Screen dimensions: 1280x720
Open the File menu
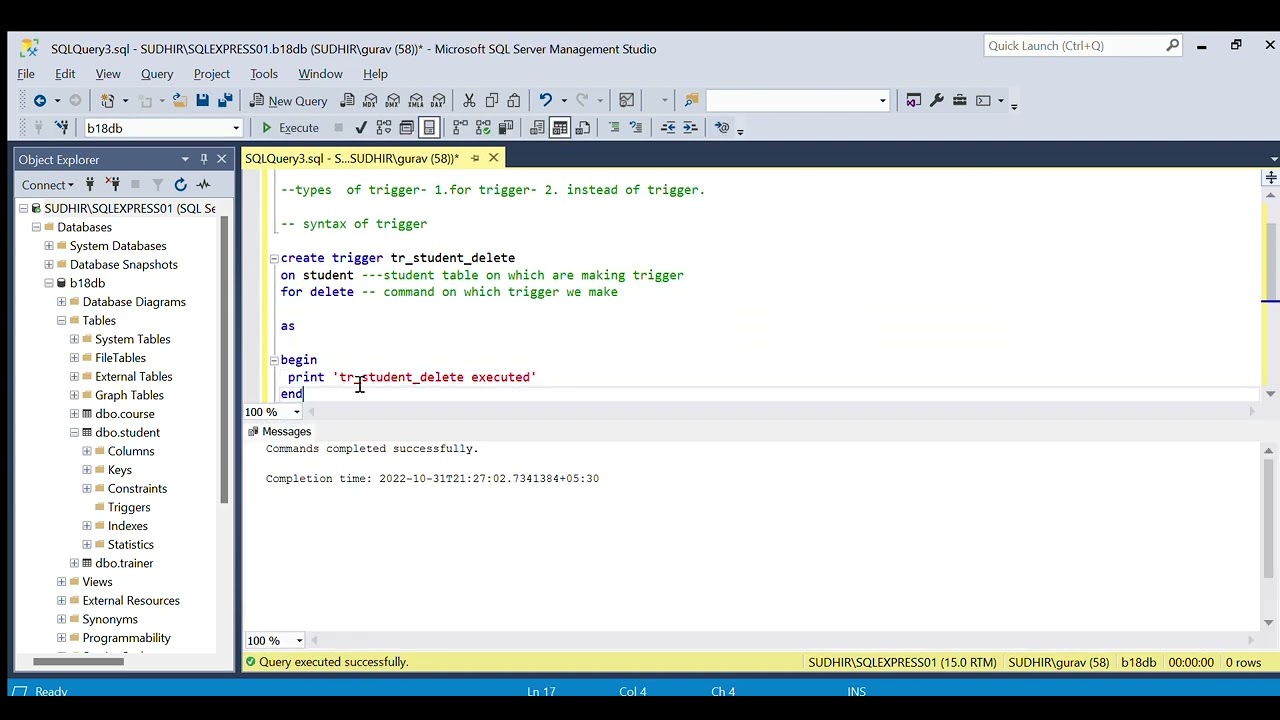(26, 74)
